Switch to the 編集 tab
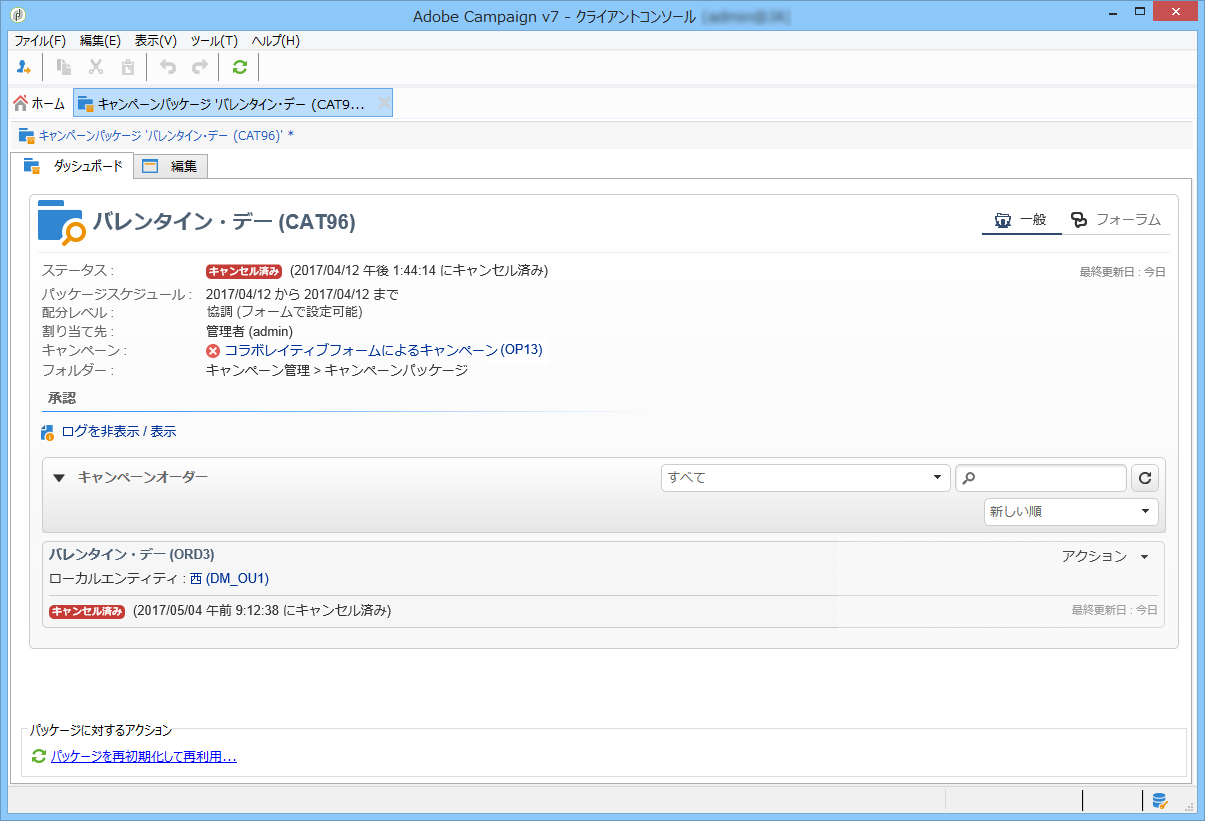 pos(171,167)
